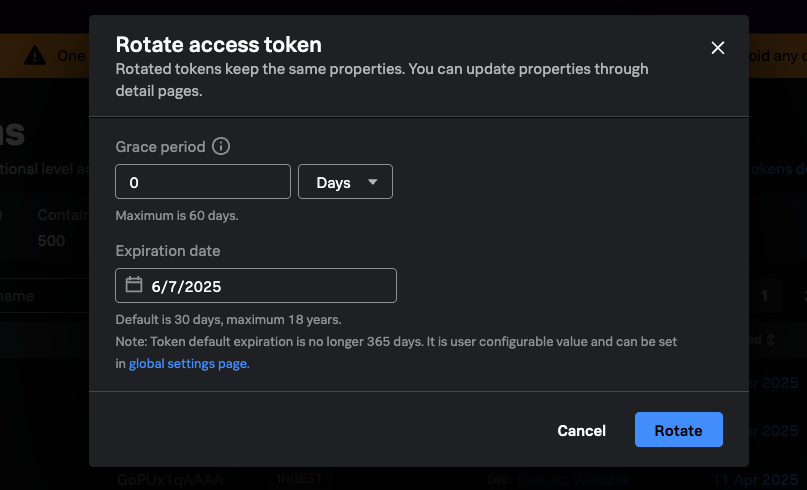Click the Grace period info icon
Image resolution: width=807 pixels, height=490 pixels.
point(222,147)
